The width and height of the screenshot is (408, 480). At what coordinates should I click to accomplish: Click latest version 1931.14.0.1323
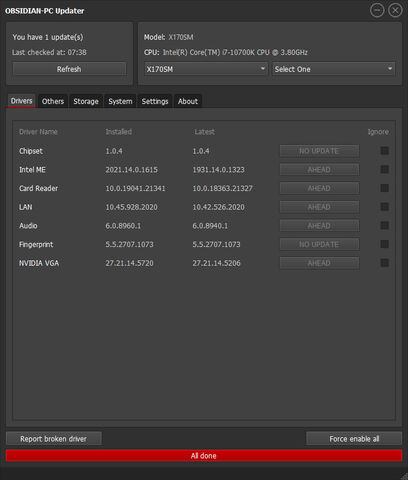(x=218, y=170)
